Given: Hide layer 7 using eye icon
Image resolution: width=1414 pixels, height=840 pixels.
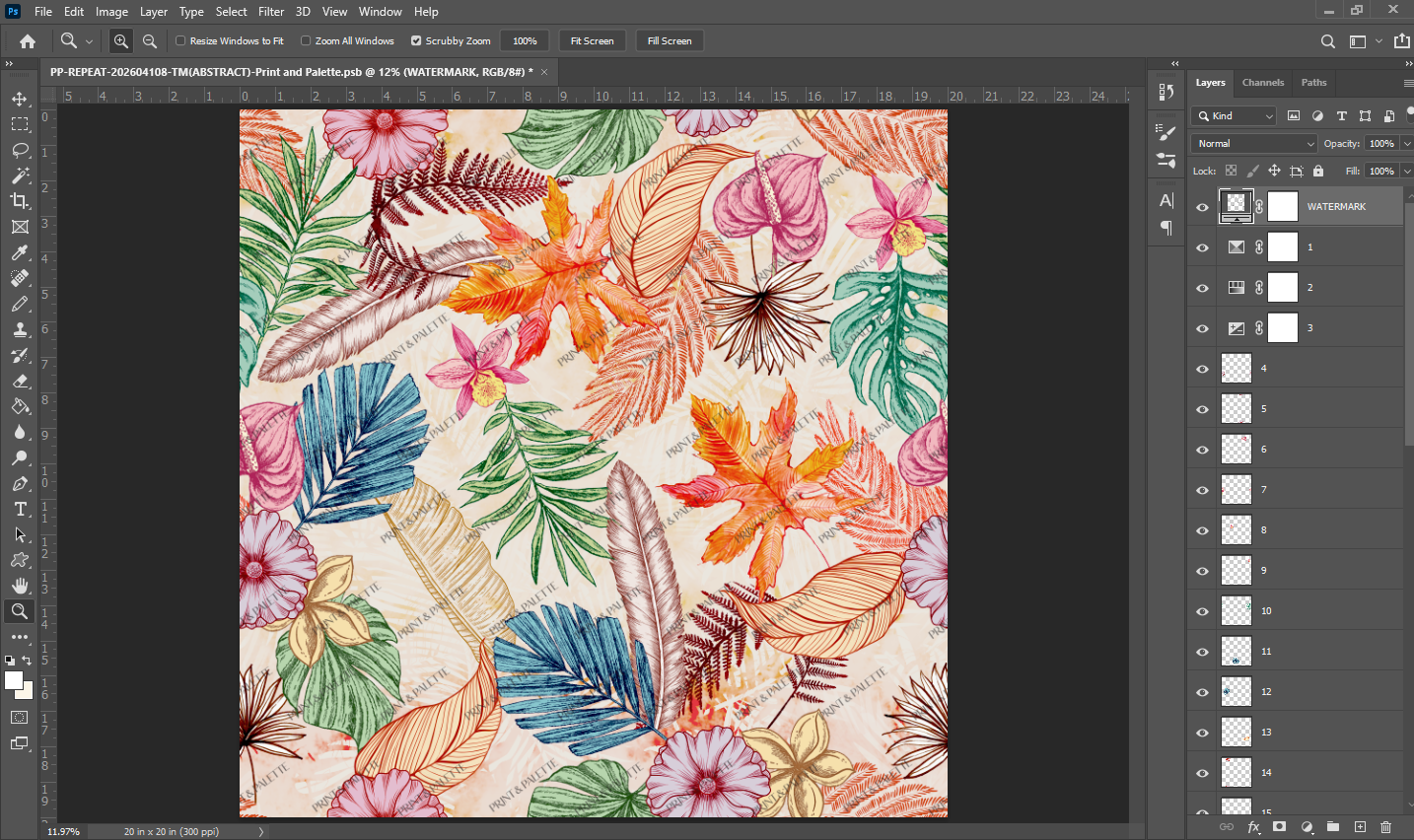Looking at the screenshot, I should click(x=1202, y=490).
